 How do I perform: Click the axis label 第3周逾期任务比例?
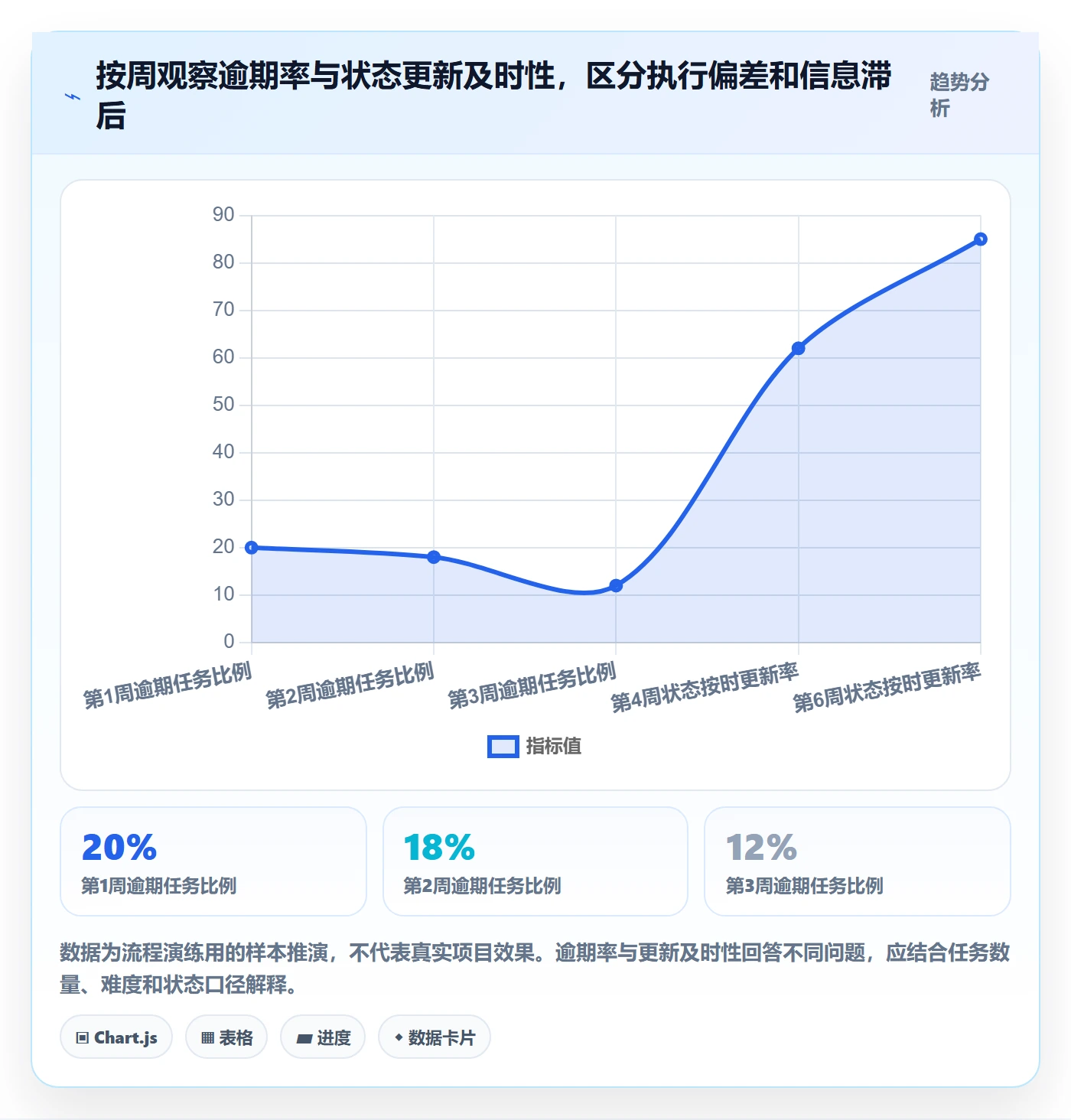(x=532, y=686)
